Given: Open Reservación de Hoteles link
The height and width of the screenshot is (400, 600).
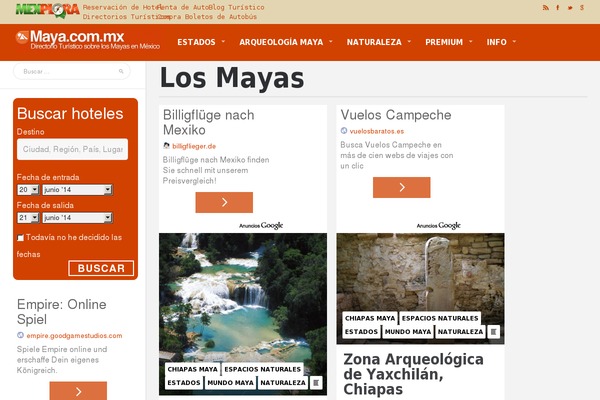Looking at the screenshot, I should pos(121,7).
